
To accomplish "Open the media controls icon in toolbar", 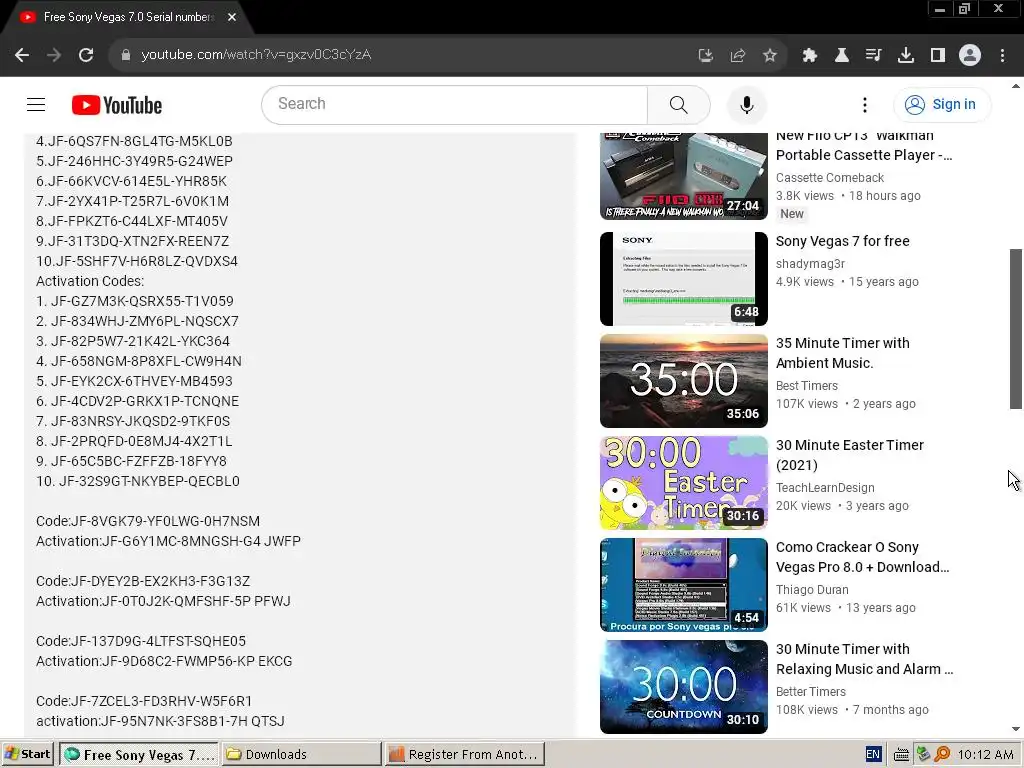I will pyautogui.click(x=874, y=56).
